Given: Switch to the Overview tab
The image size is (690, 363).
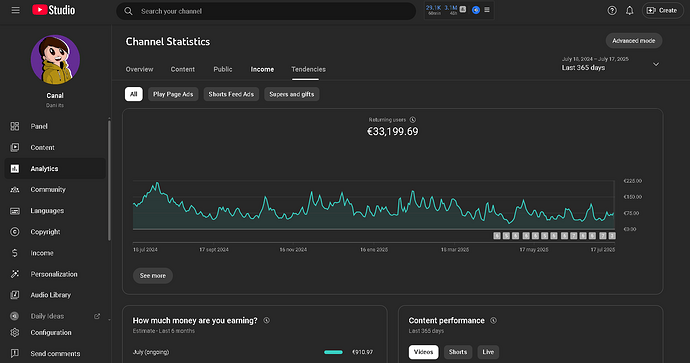Looking at the screenshot, I should tap(139, 69).
